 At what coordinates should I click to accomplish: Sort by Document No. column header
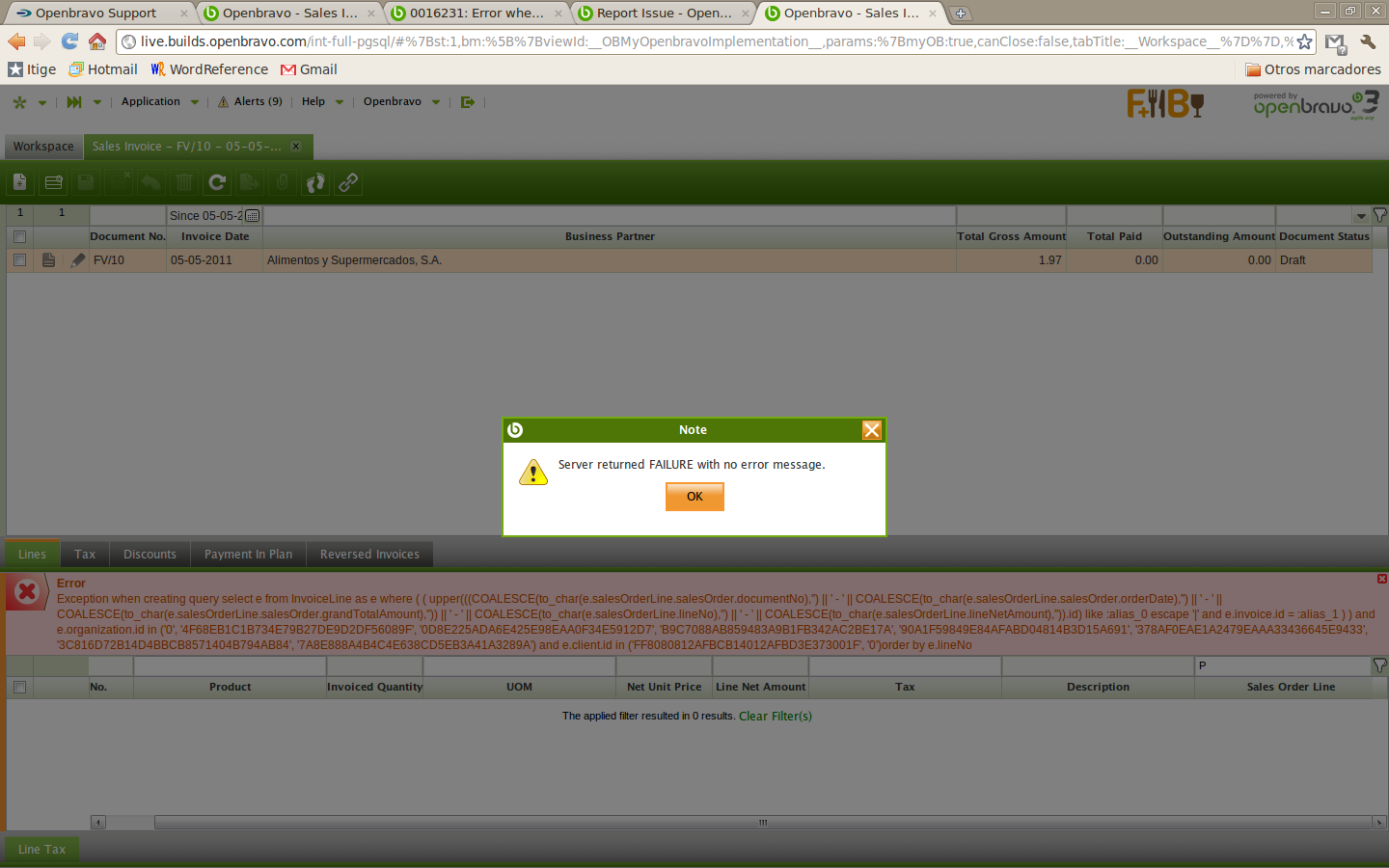(x=127, y=236)
